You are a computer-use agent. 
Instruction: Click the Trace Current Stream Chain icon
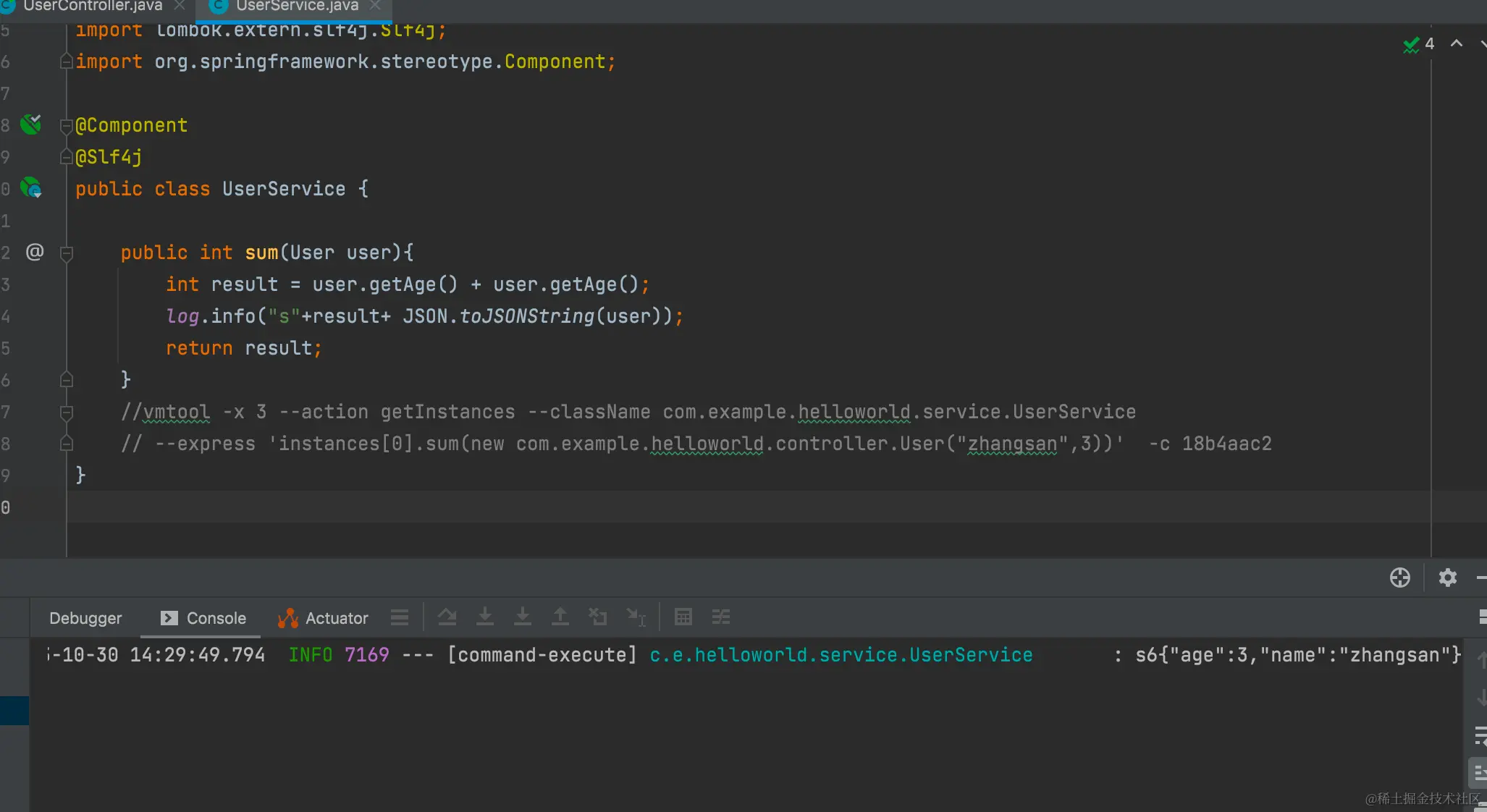pos(720,617)
